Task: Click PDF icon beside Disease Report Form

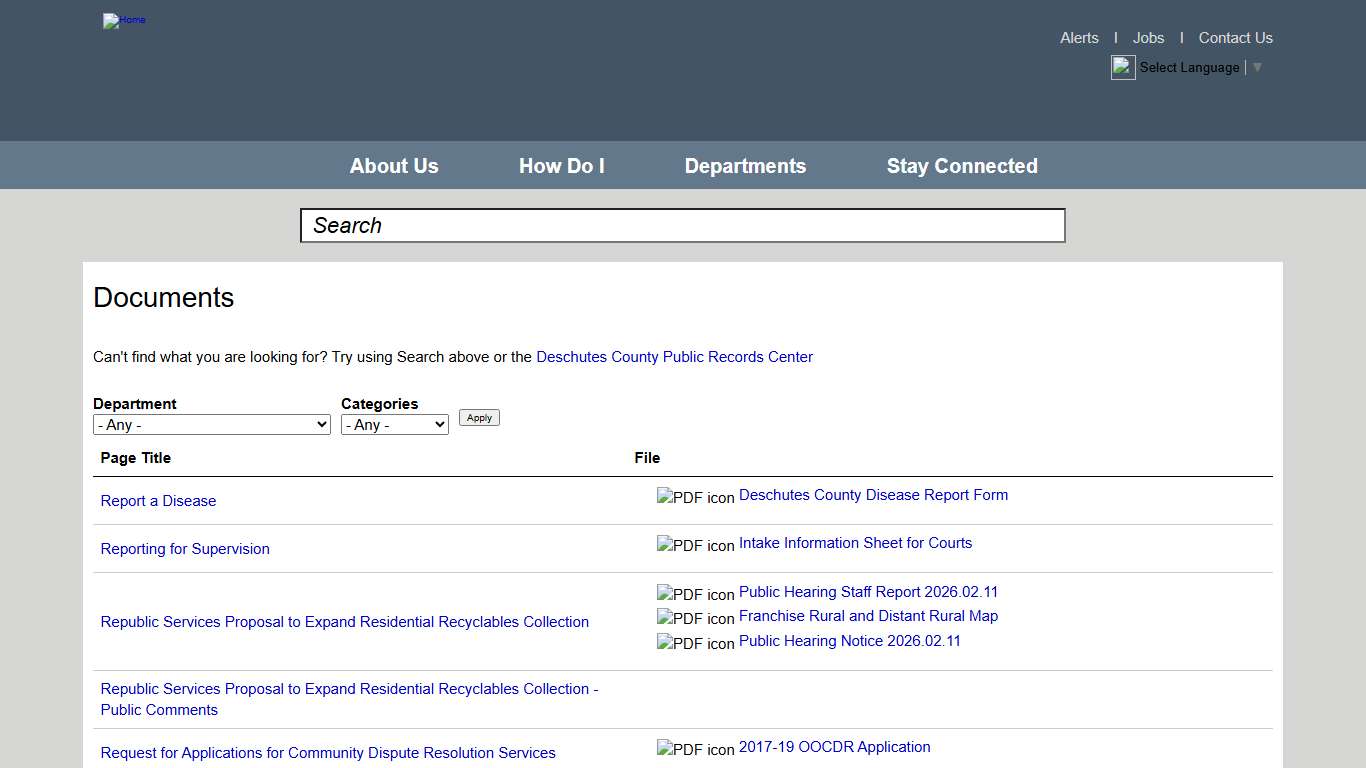Action: coord(695,497)
